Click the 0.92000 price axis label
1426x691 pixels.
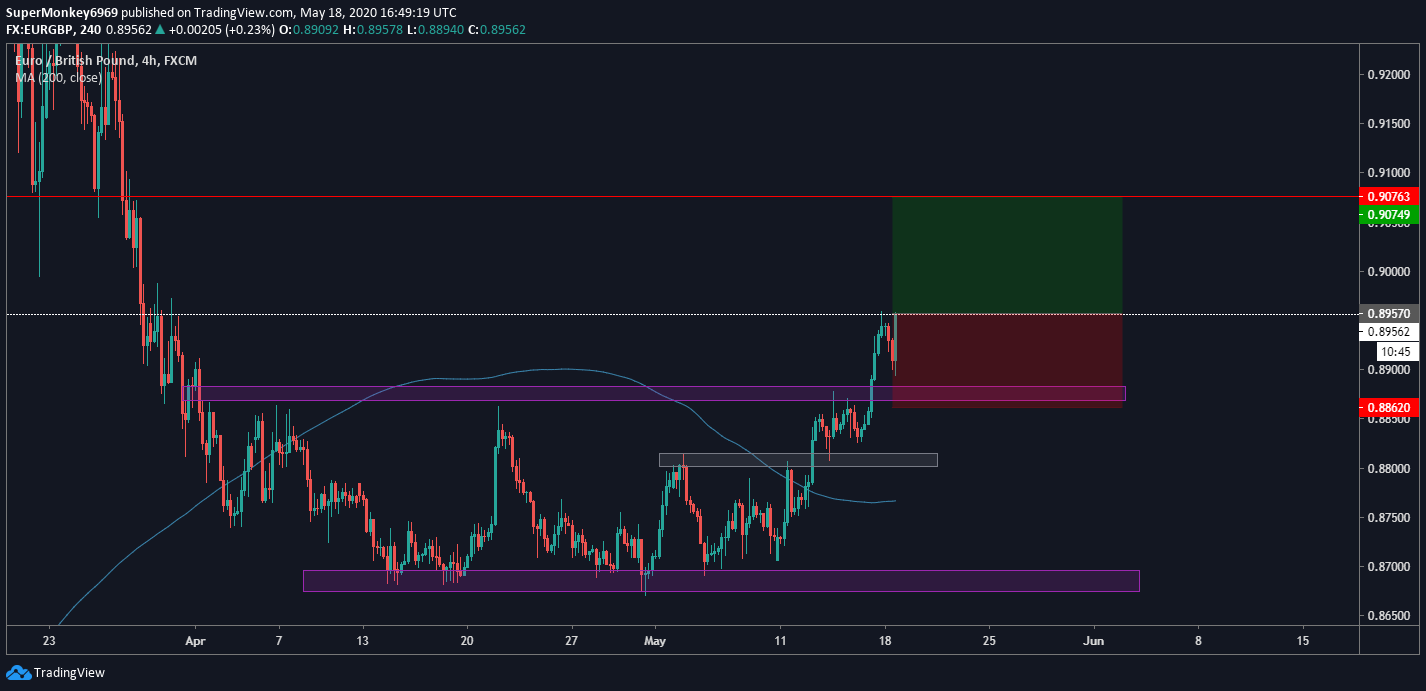pos(1387,75)
